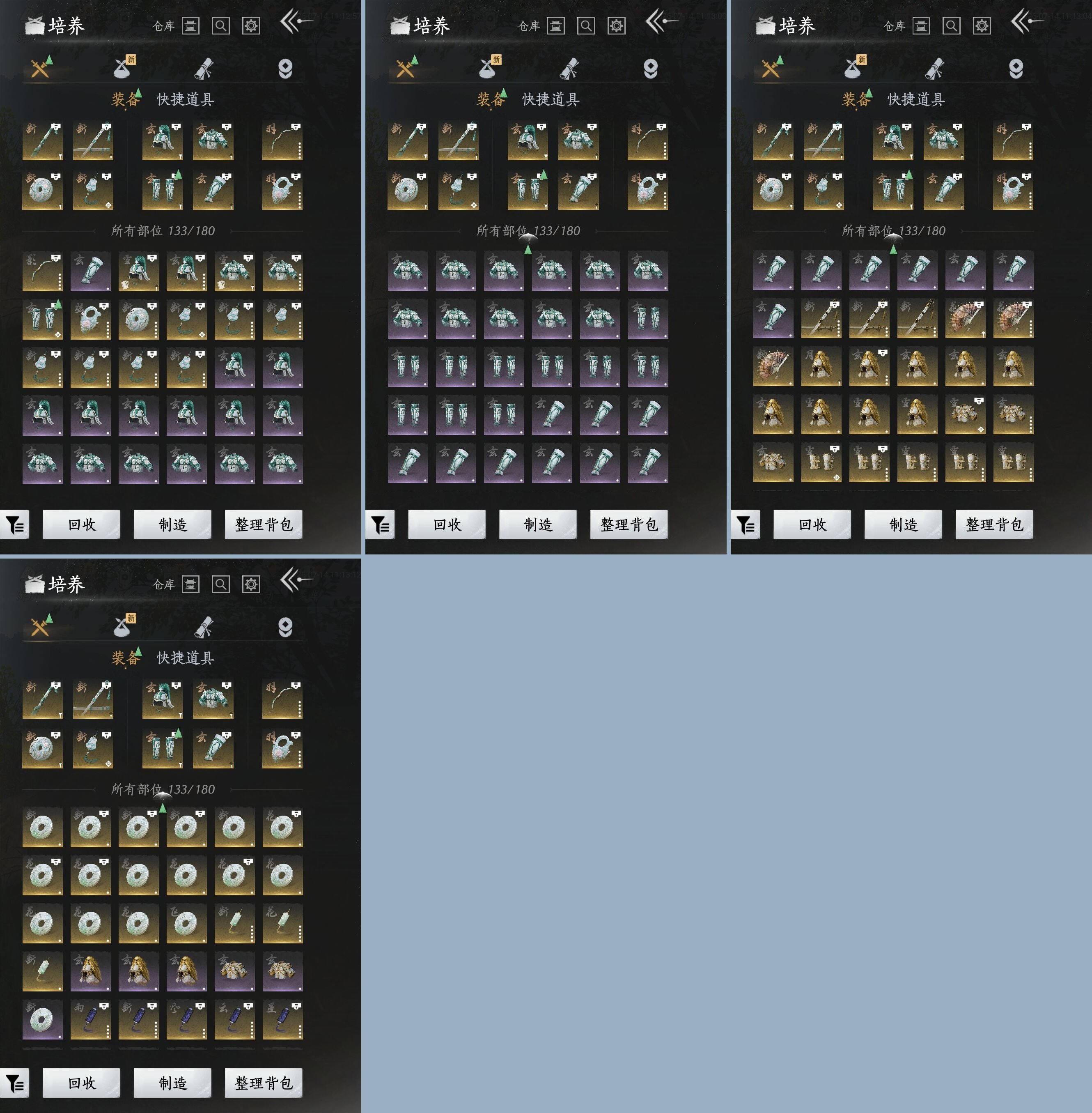Click 制造 button below the fans grid
Image resolution: width=1092 pixels, height=1113 pixels.
tap(903, 524)
